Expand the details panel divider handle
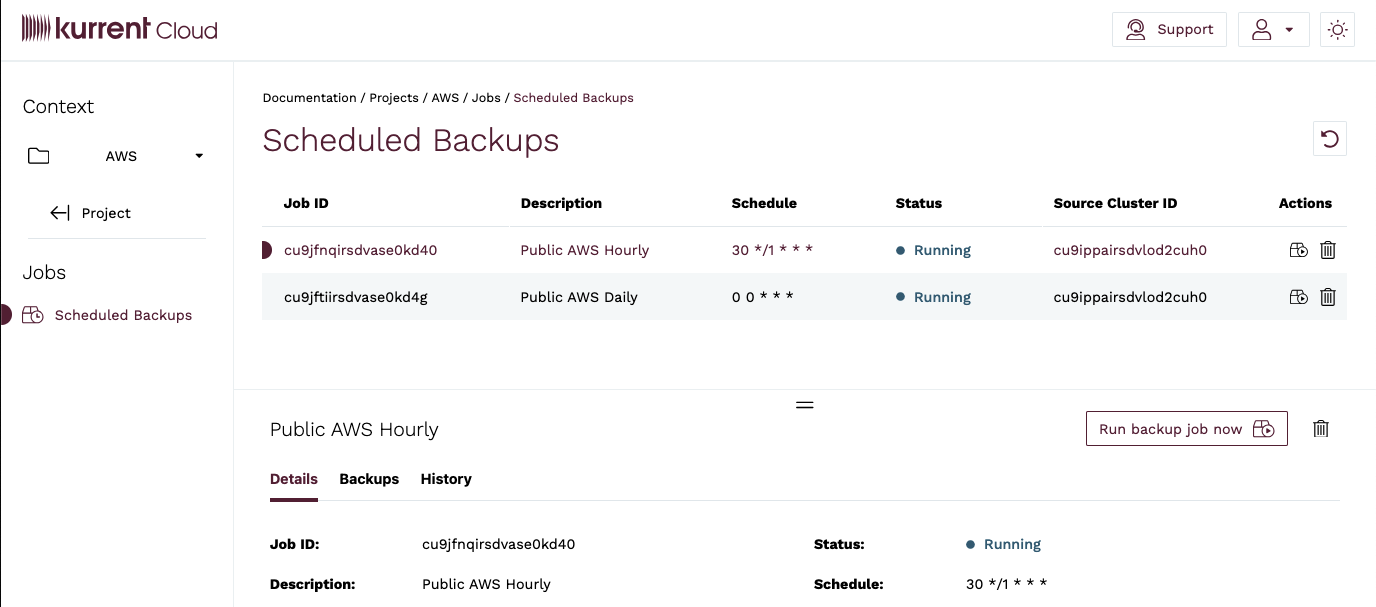 [804, 404]
